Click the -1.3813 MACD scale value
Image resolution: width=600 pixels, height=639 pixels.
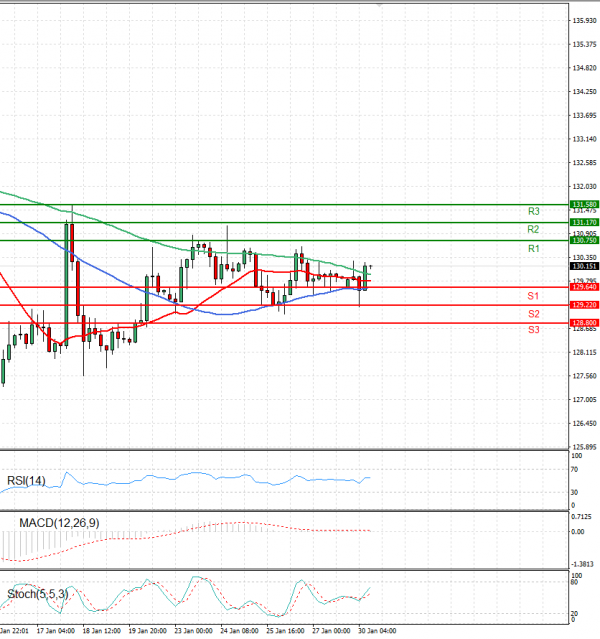(582, 564)
